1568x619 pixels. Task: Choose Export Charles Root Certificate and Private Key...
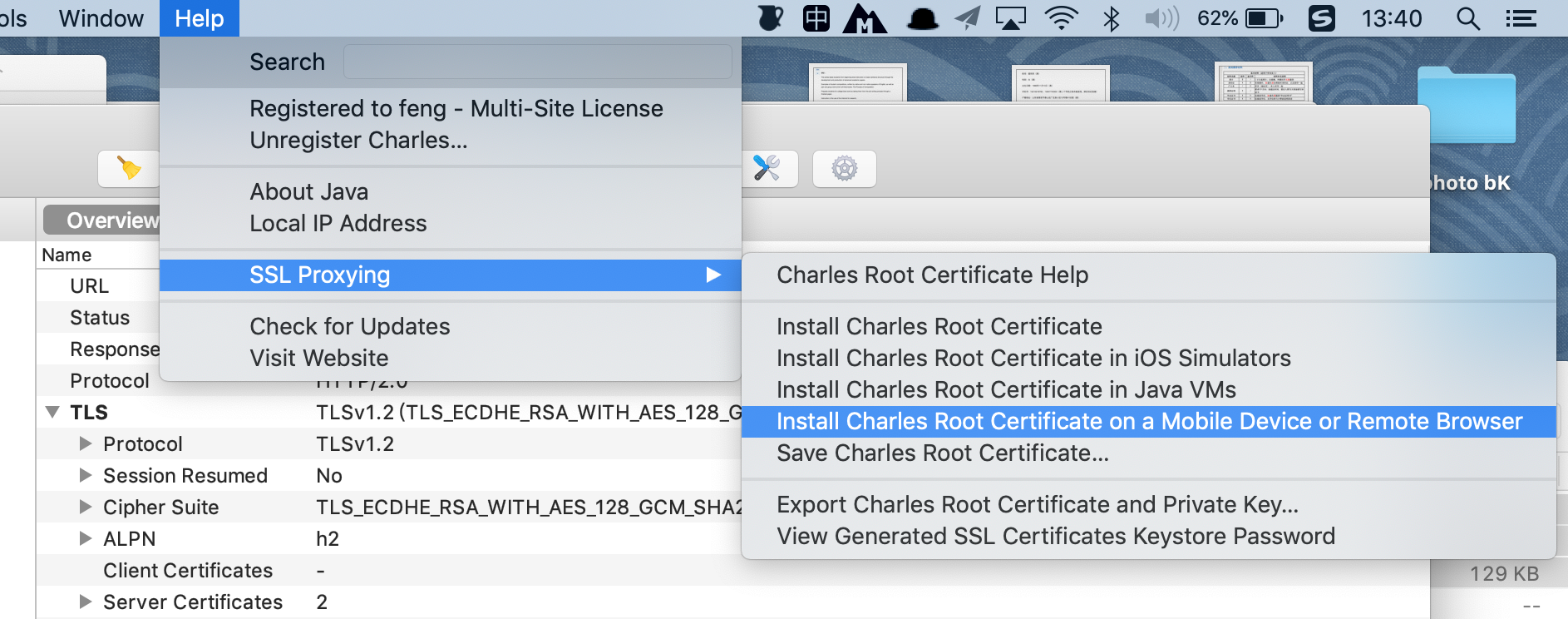tap(1148, 505)
